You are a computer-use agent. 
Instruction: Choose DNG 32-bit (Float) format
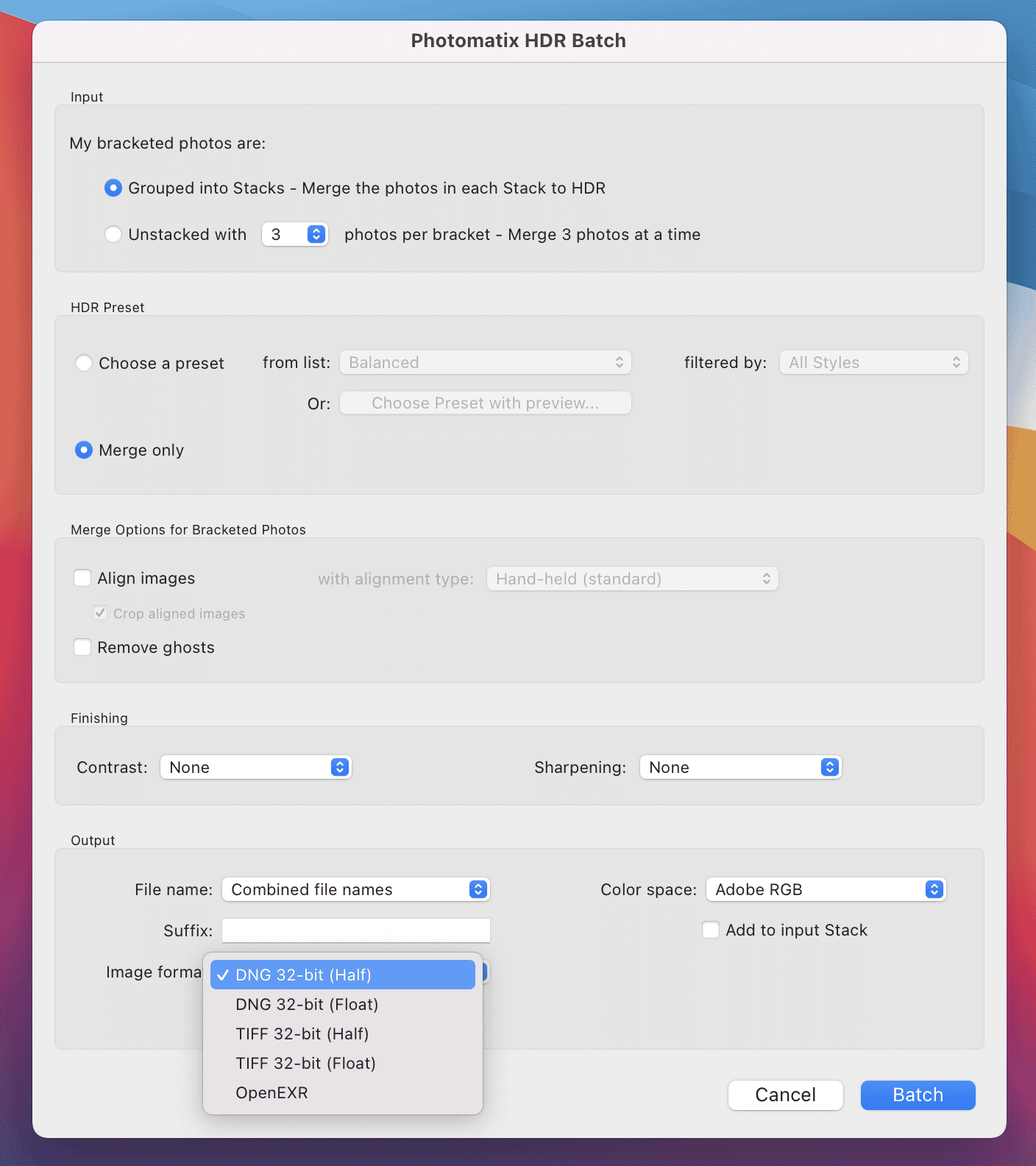[343, 1005]
